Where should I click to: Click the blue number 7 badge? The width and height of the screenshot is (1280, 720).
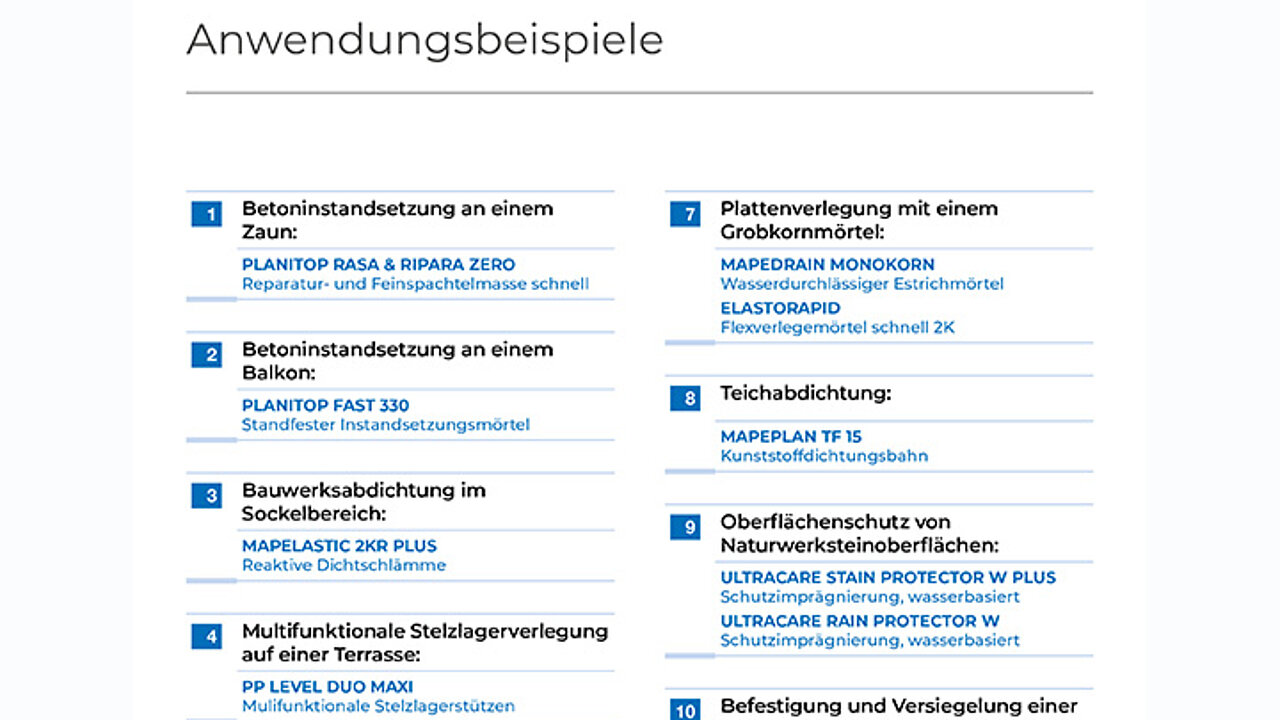click(685, 214)
